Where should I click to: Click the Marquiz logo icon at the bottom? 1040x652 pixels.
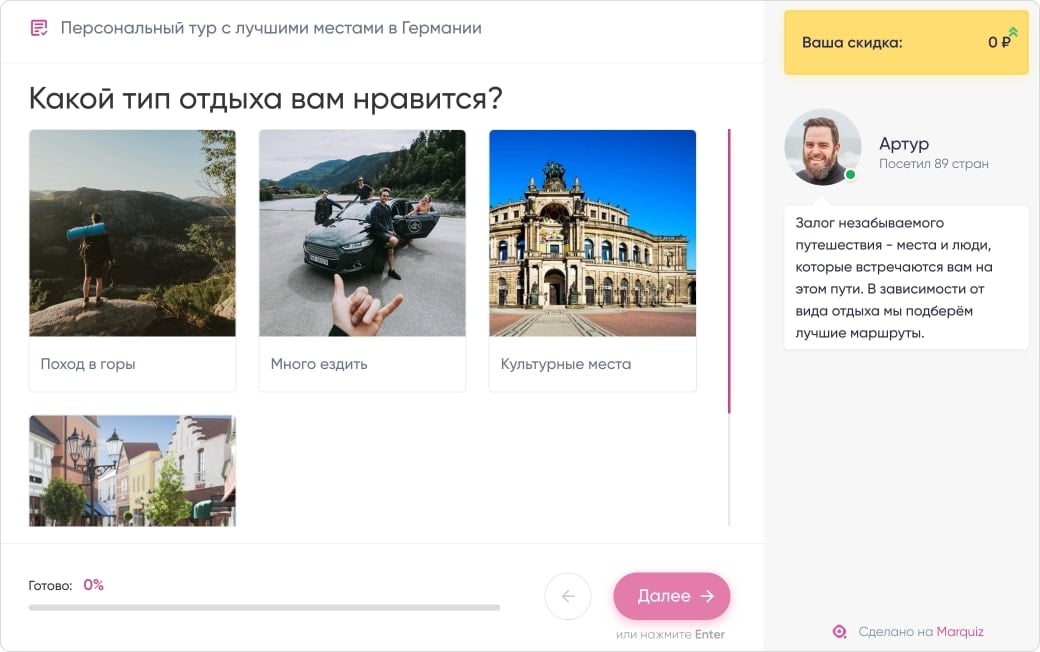839,632
